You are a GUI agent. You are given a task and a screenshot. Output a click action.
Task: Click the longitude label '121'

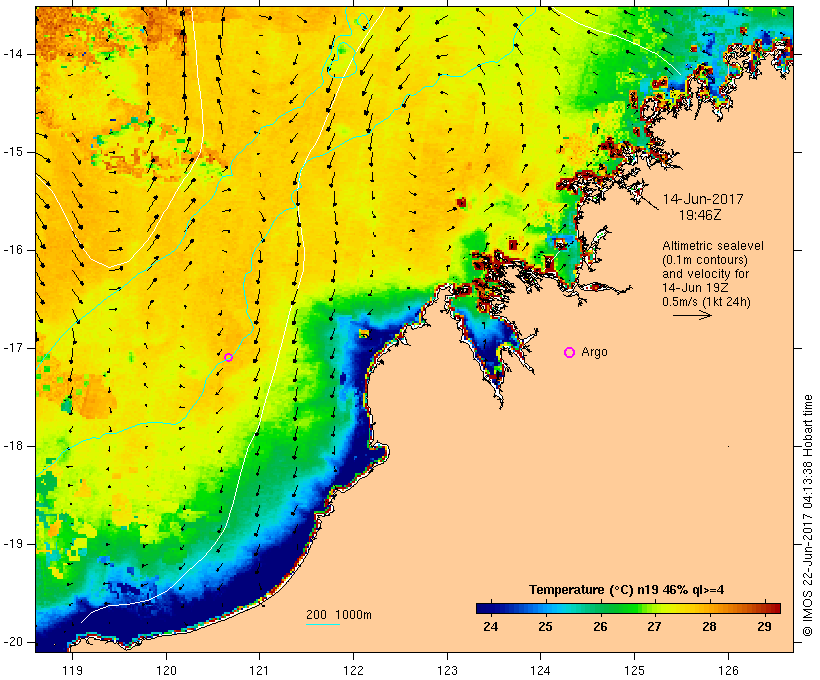(259, 670)
